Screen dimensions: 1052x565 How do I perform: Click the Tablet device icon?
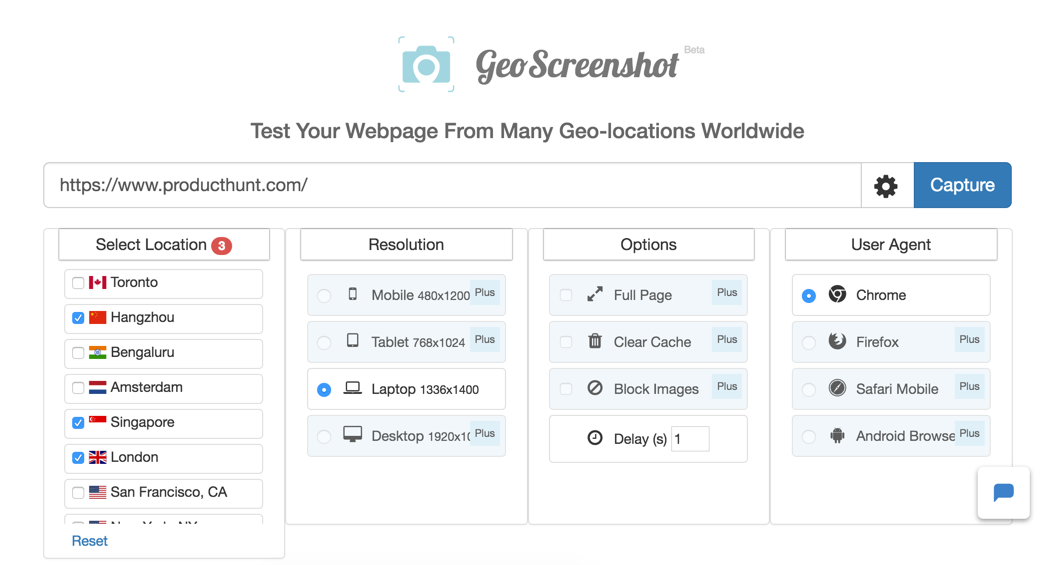353,340
